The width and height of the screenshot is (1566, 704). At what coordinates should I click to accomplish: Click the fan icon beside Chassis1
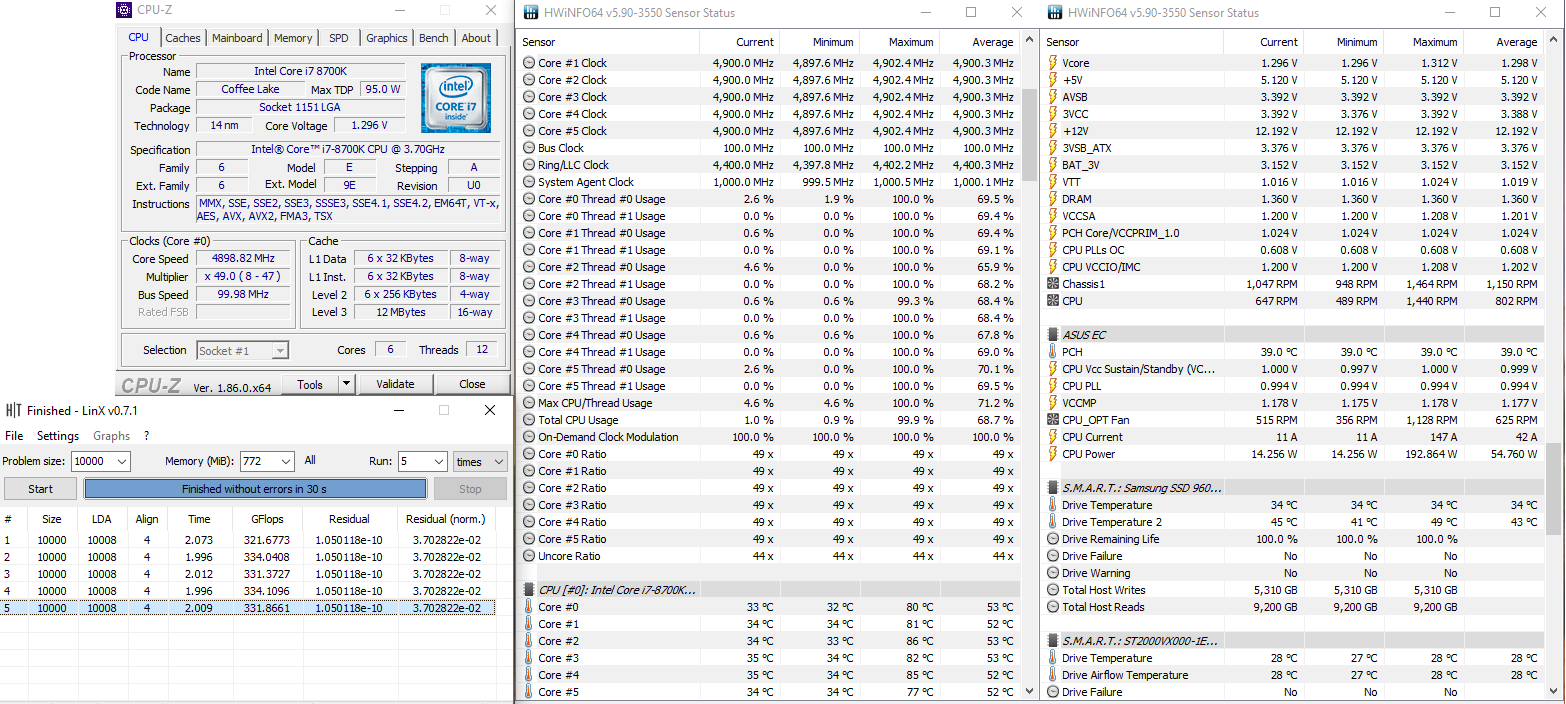[1052, 284]
